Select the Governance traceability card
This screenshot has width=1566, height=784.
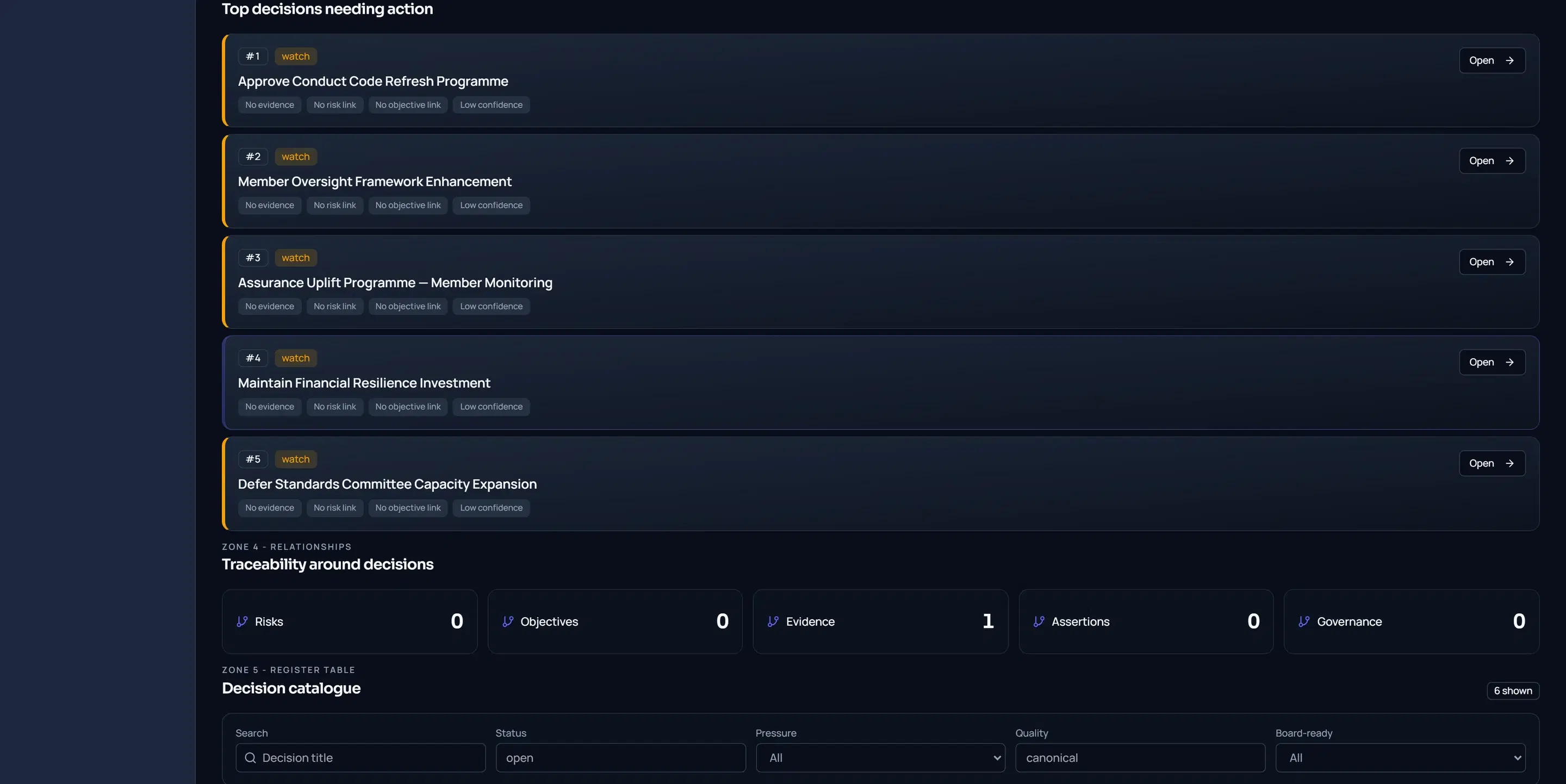(x=1411, y=621)
